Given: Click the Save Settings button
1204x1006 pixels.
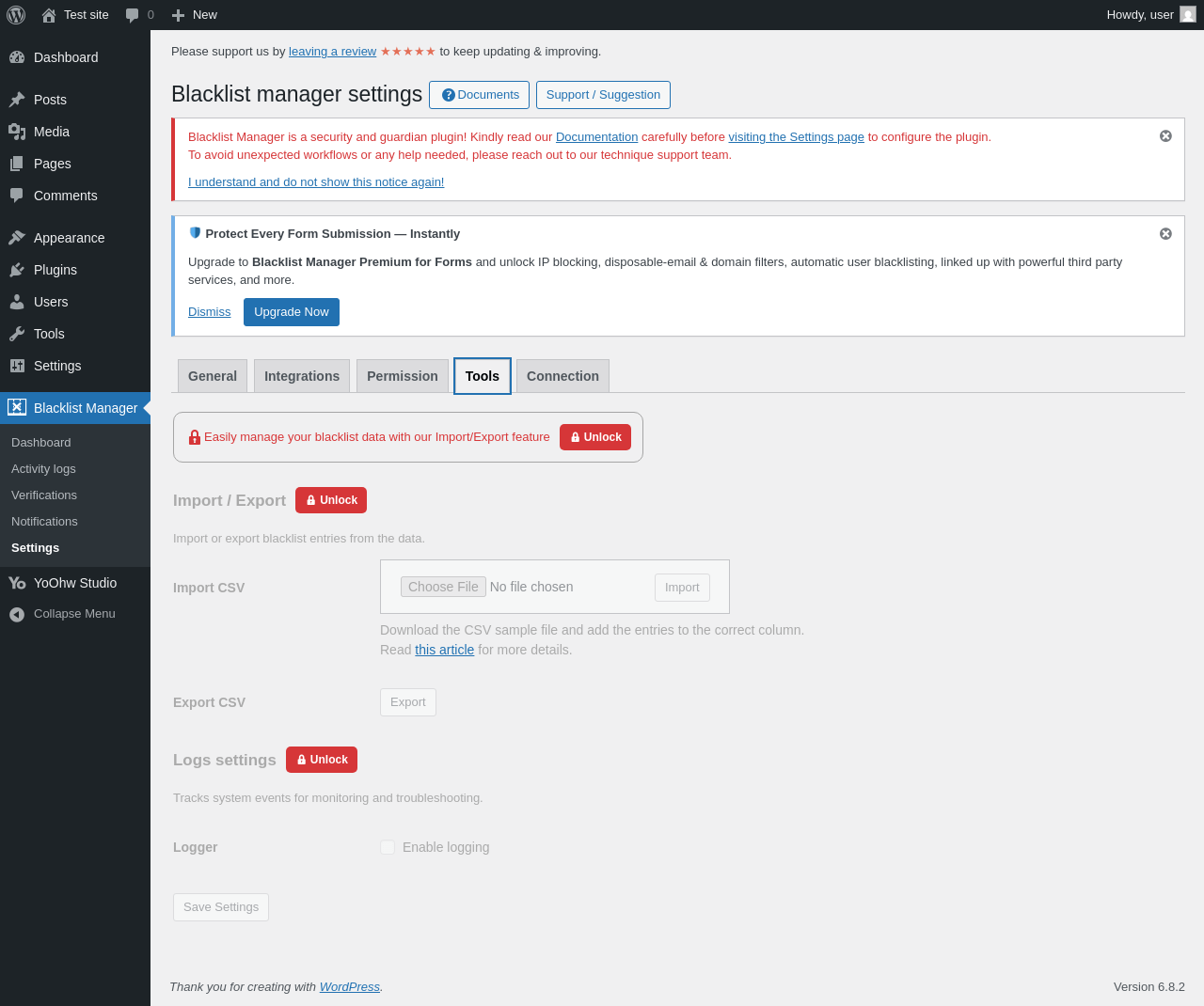Looking at the screenshot, I should coord(221,907).
